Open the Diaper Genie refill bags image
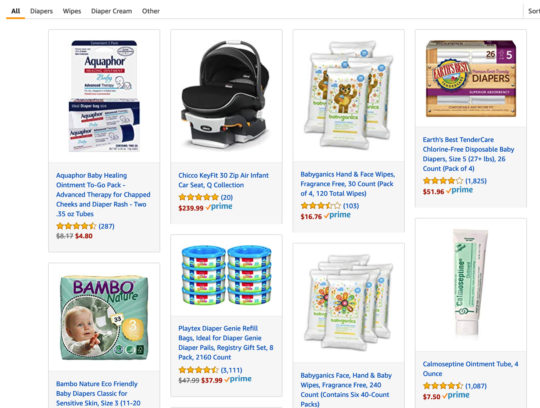The height and width of the screenshot is (408, 540). coord(226,275)
